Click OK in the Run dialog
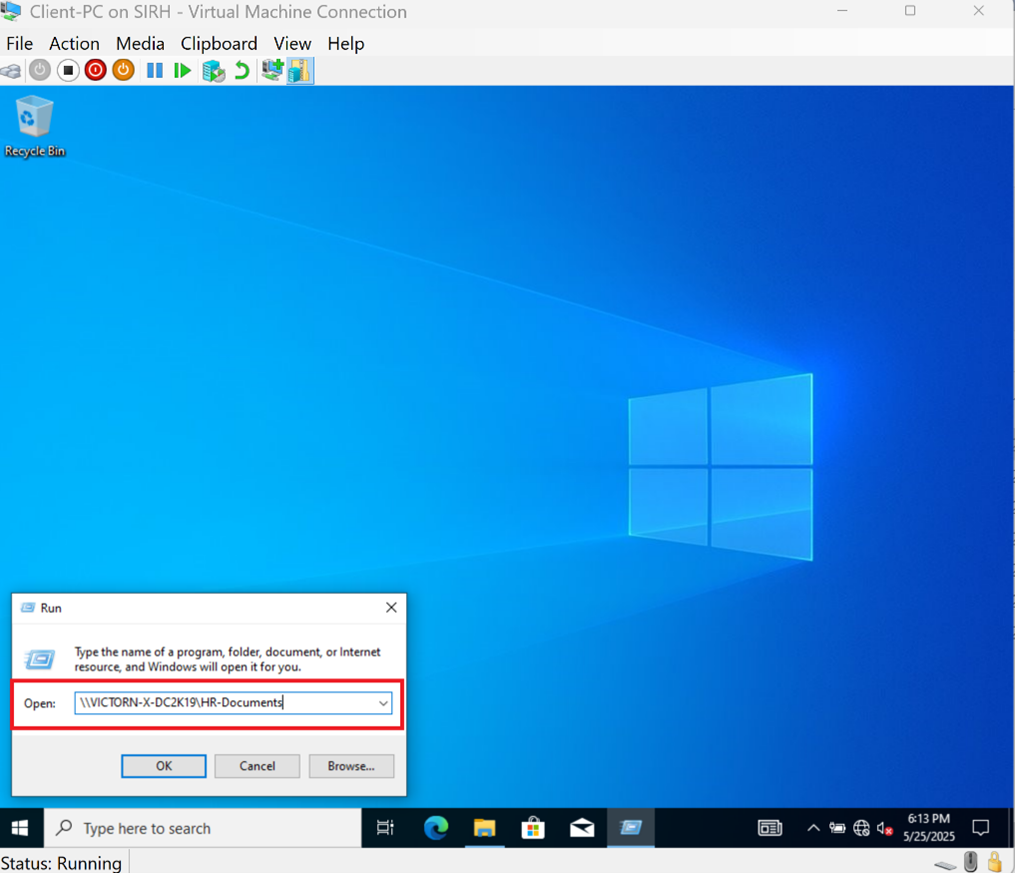 [164, 766]
